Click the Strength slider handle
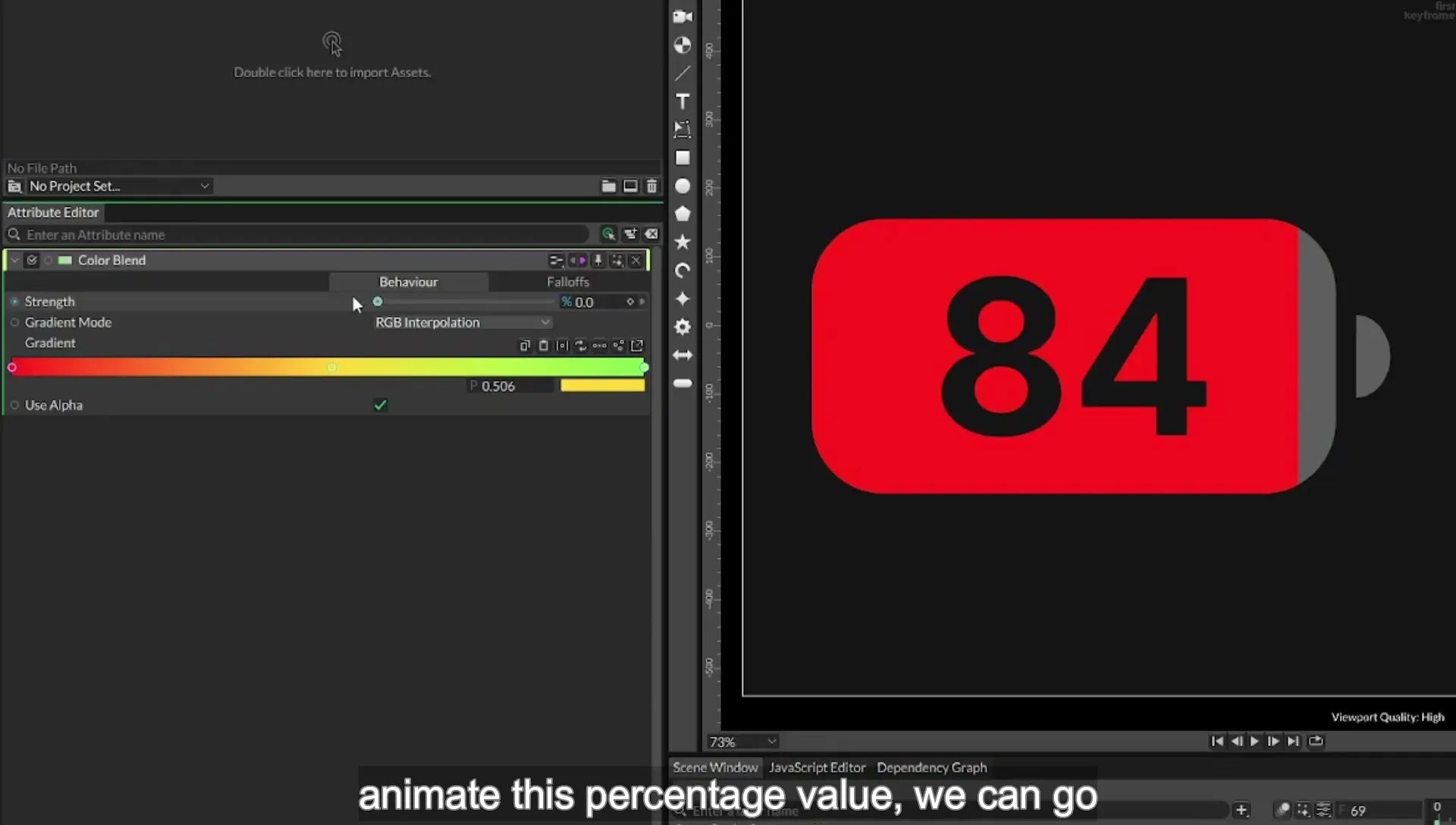1456x825 pixels. [x=378, y=302]
